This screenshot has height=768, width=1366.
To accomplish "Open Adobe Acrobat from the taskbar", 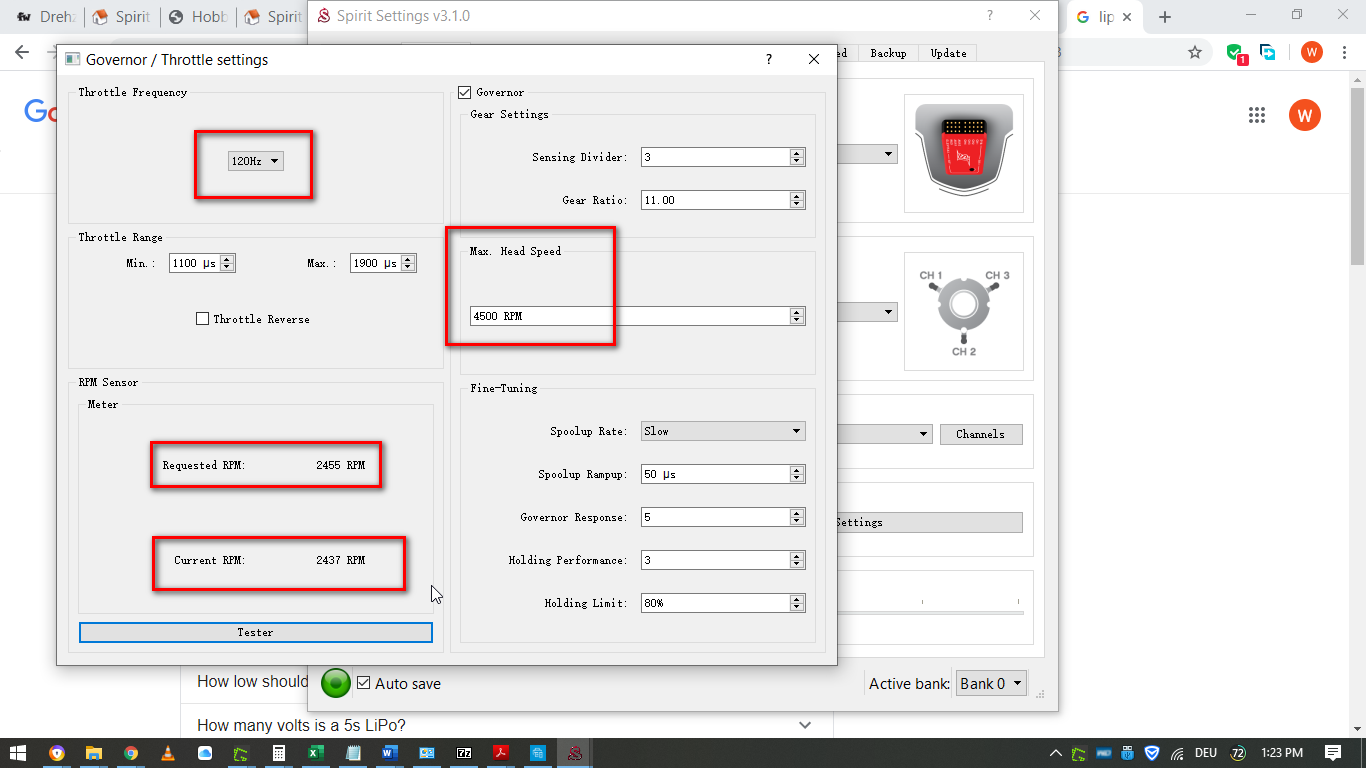I will point(501,753).
